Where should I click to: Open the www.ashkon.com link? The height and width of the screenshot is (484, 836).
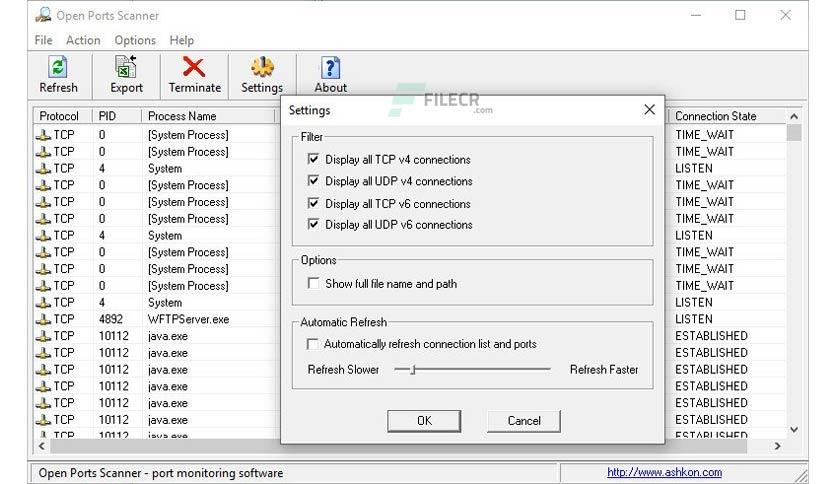point(664,472)
